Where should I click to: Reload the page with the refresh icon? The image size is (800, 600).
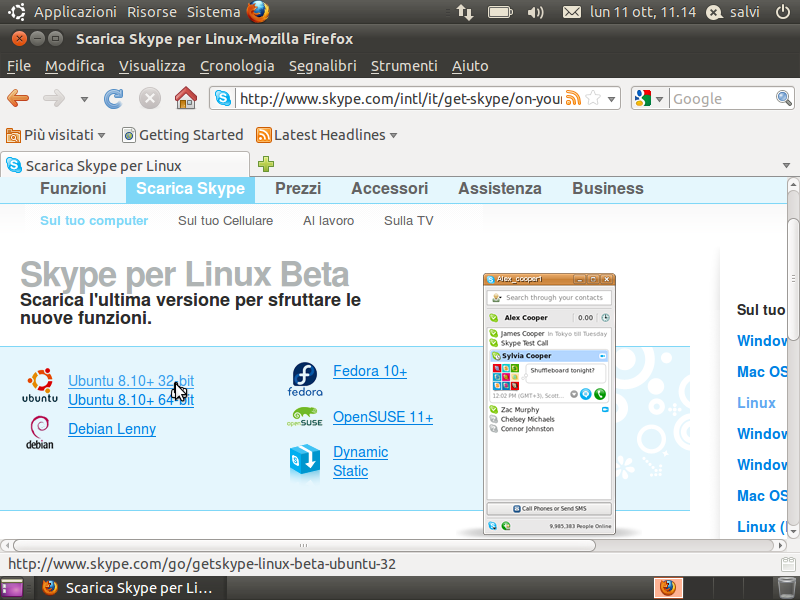(x=113, y=98)
